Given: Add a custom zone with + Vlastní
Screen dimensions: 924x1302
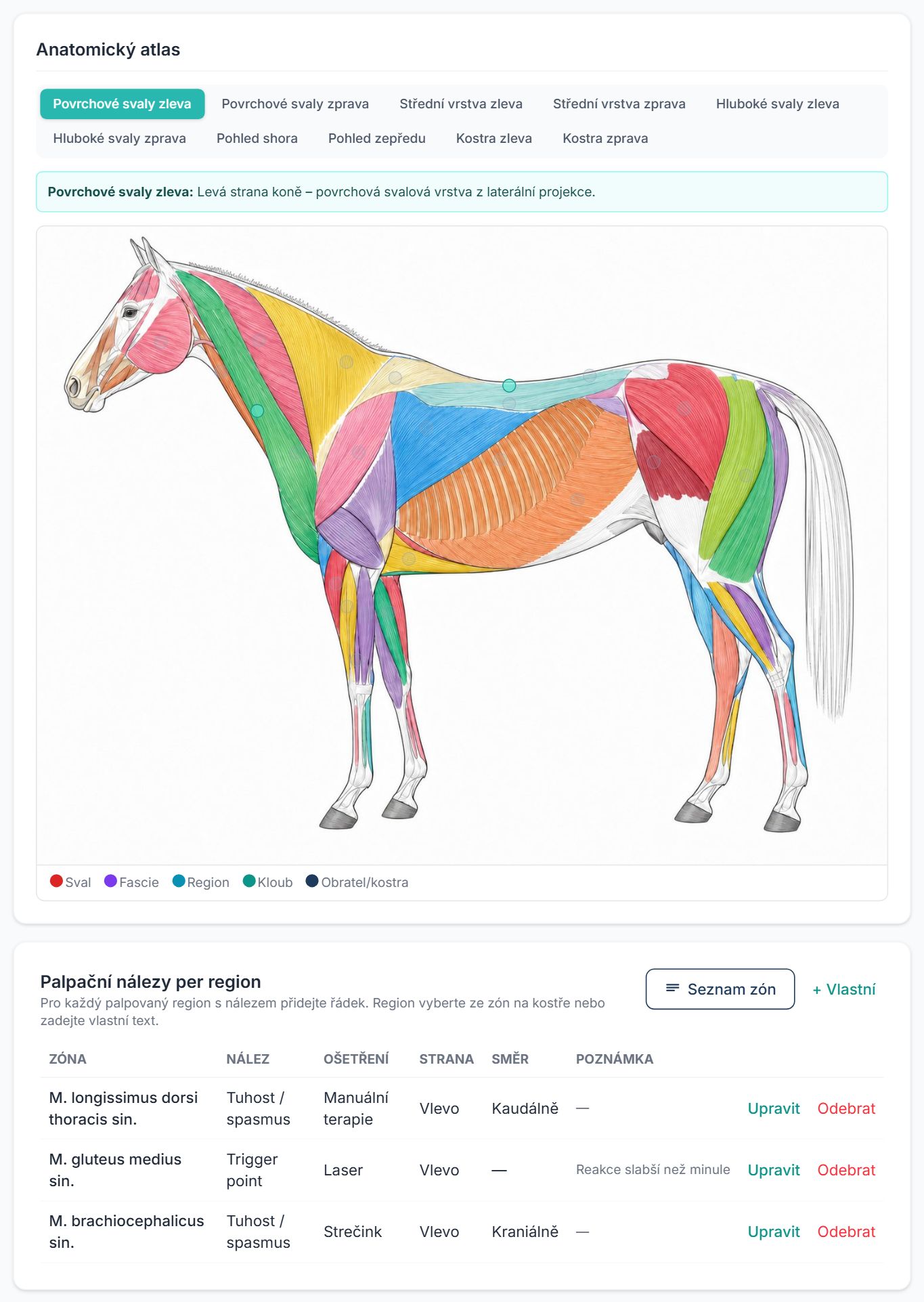Looking at the screenshot, I should pos(844,989).
